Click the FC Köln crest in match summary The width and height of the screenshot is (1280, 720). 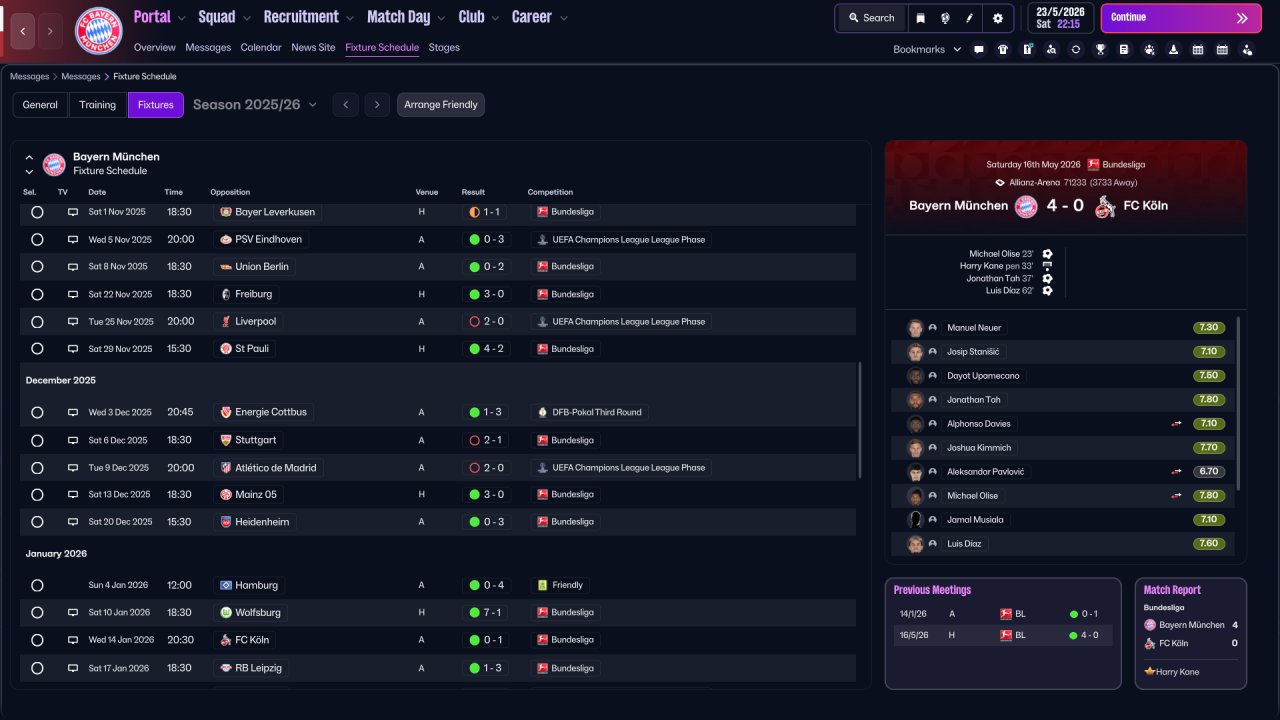click(1103, 206)
